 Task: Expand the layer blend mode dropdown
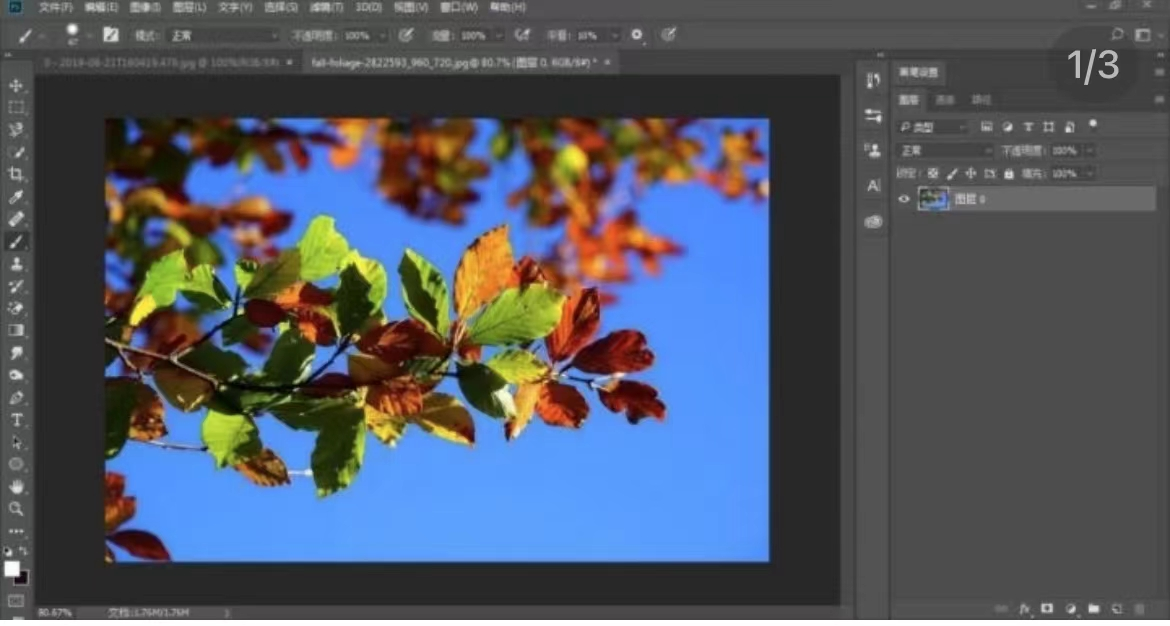click(x=943, y=150)
